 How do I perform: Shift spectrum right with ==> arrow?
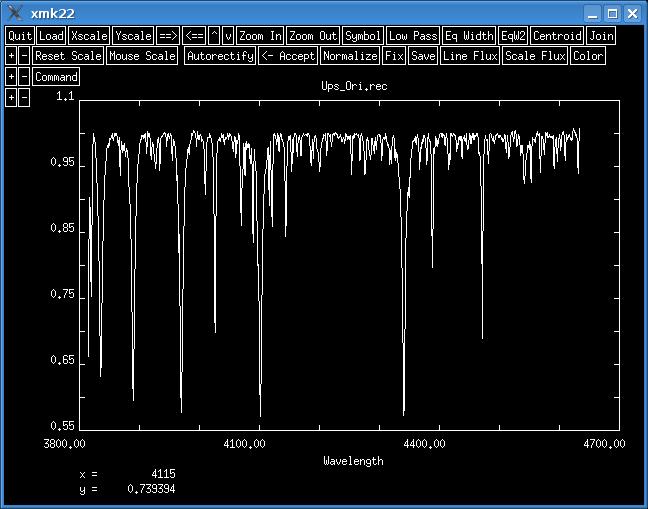tap(168, 36)
